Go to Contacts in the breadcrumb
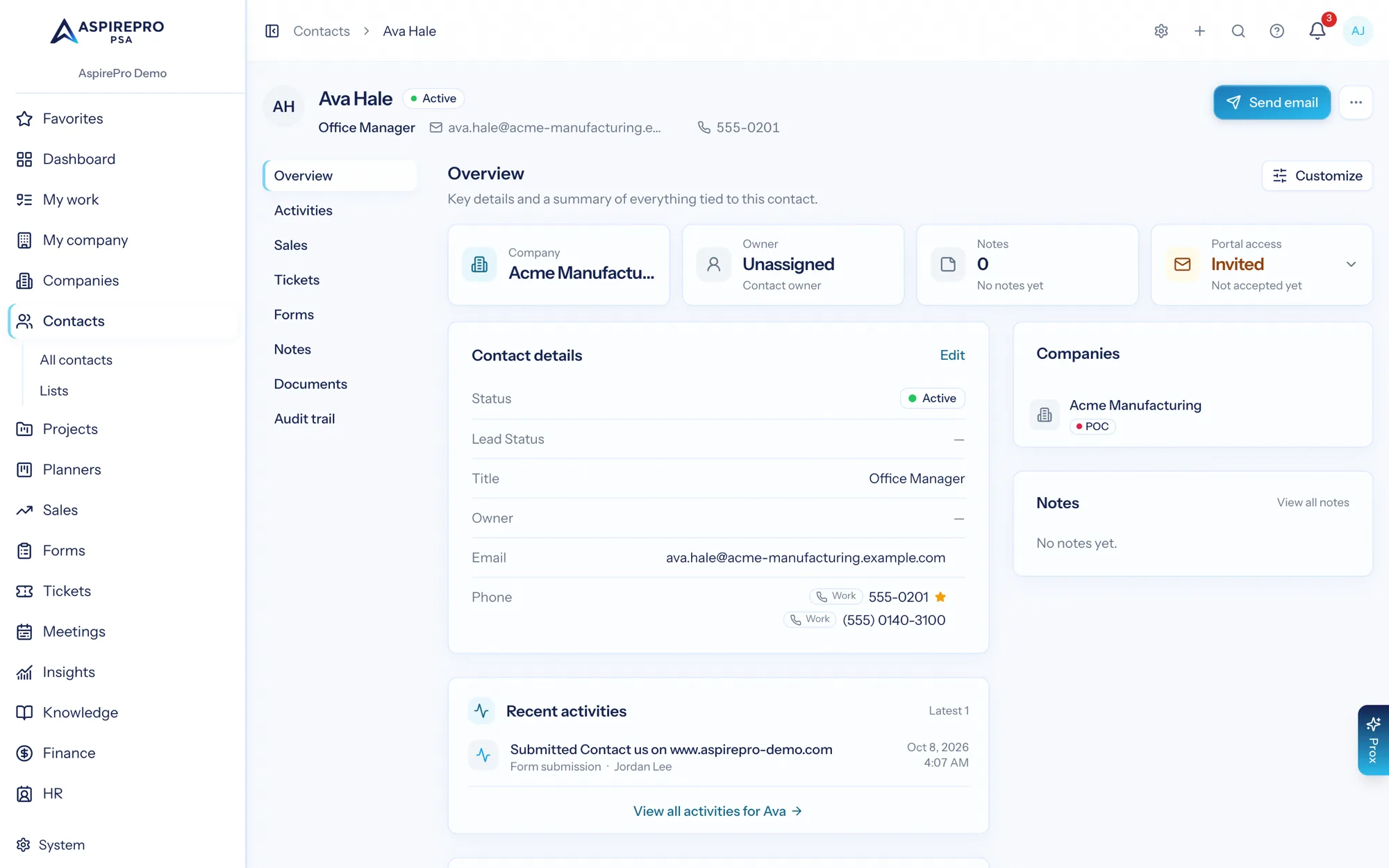The height and width of the screenshot is (868, 1389). [x=322, y=31]
